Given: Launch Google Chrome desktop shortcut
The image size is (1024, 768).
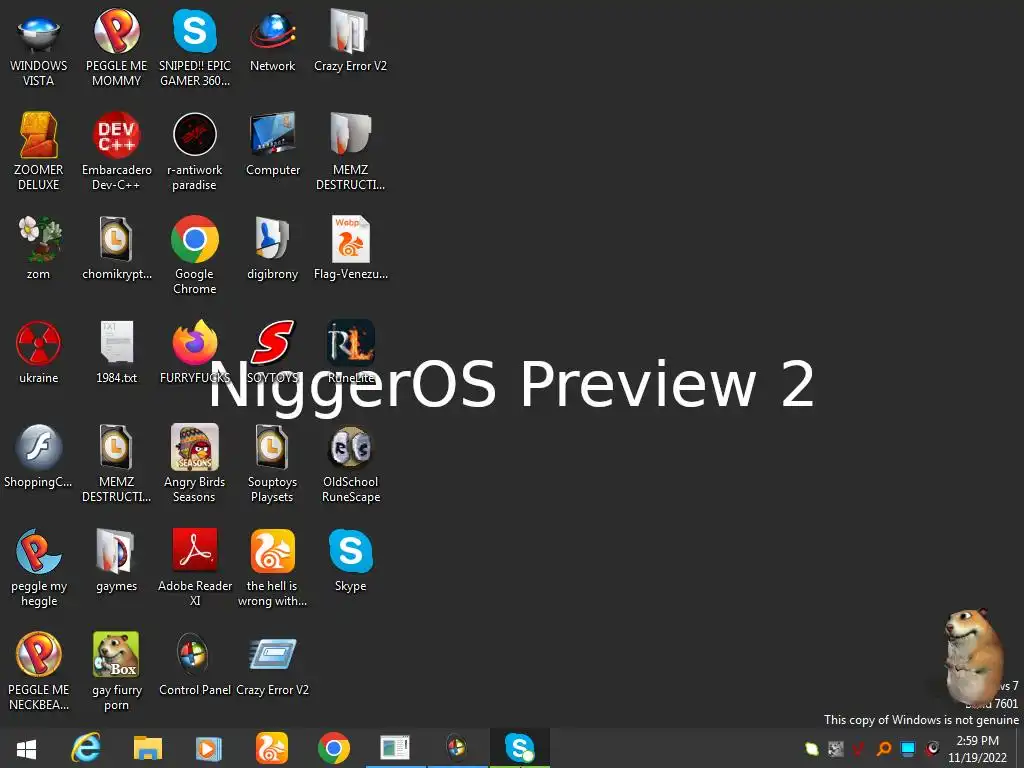Looking at the screenshot, I should tap(195, 255).
